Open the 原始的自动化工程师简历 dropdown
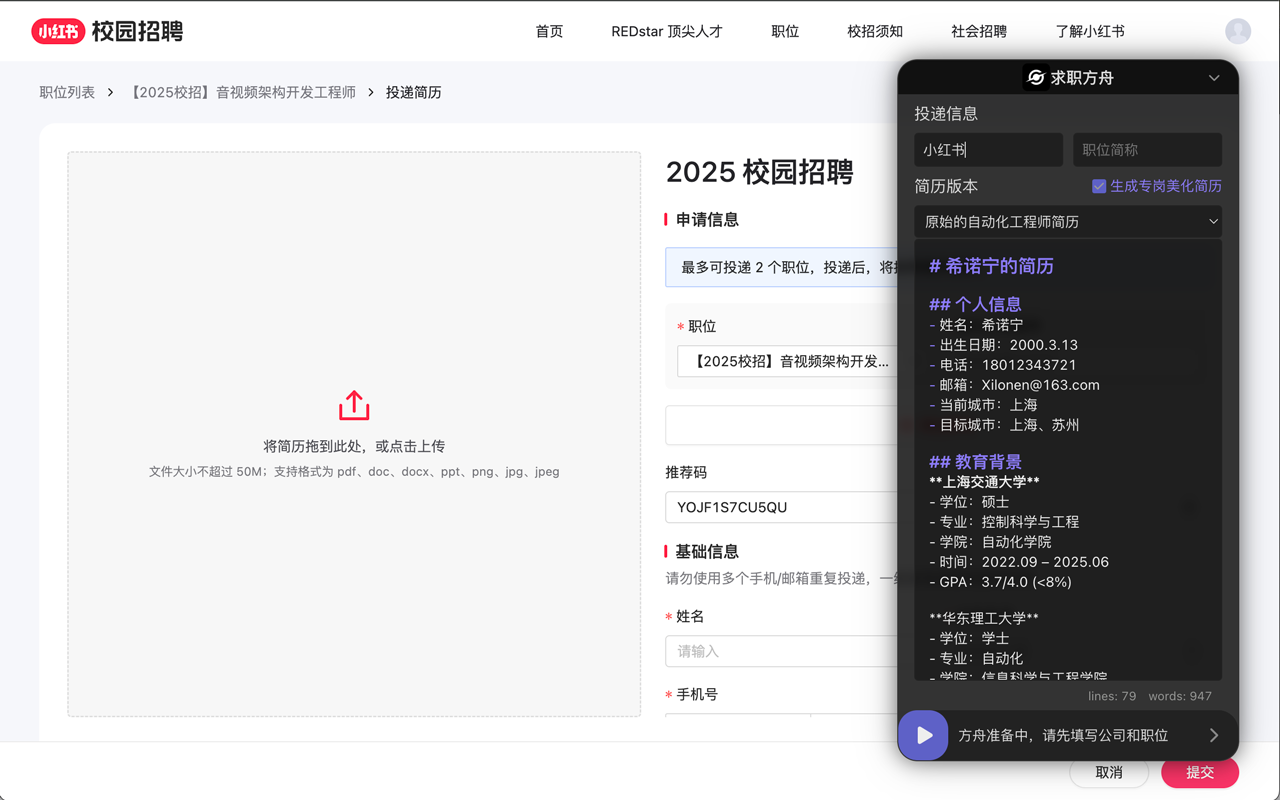The image size is (1280, 800). coord(1068,222)
